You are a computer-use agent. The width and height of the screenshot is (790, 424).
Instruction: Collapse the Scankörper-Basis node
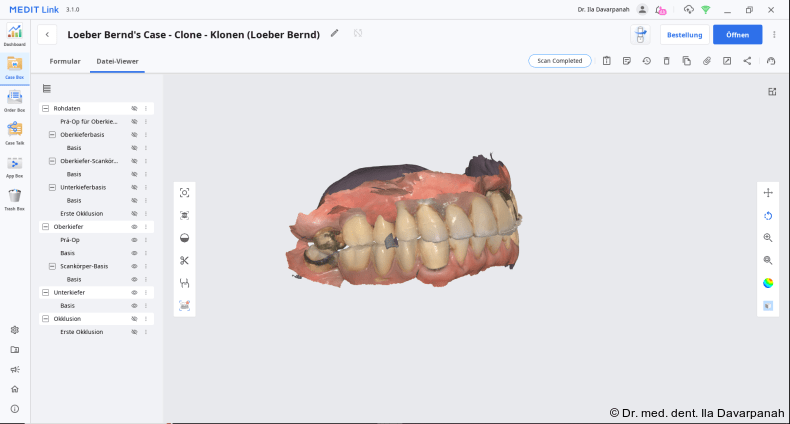pyautogui.click(x=52, y=266)
